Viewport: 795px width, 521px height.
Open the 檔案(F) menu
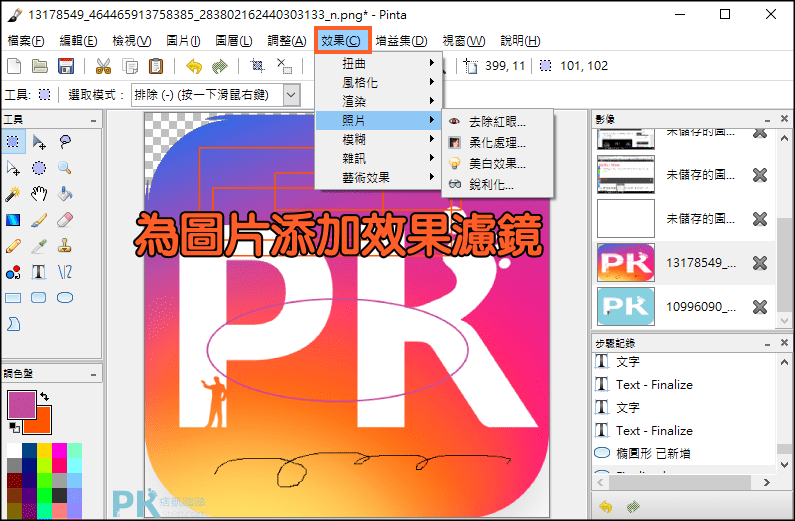point(26,41)
